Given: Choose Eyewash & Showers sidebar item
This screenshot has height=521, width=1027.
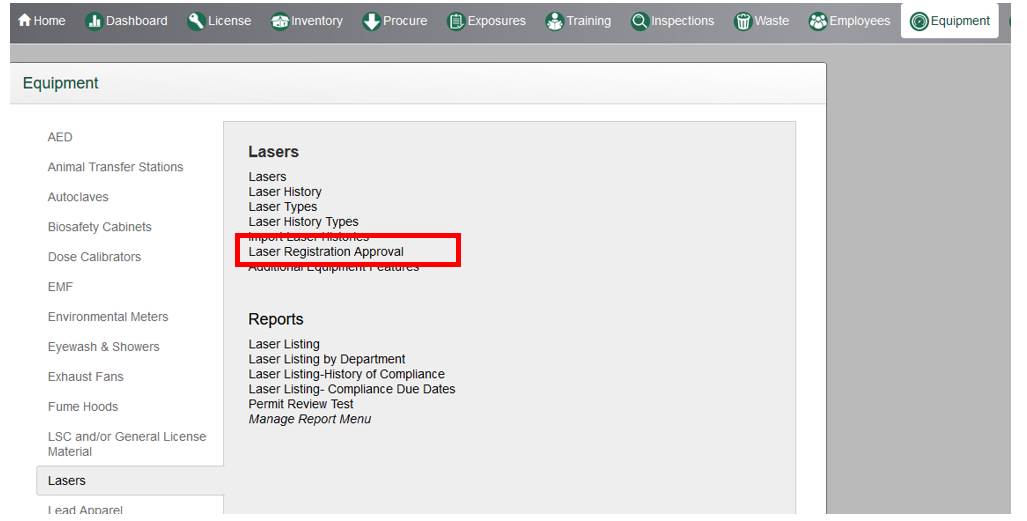Looking at the screenshot, I should click(103, 347).
